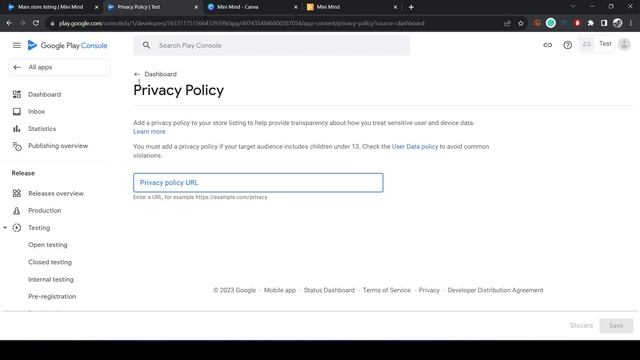
Task: Click the Inbox sidebar icon
Action: click(16, 111)
